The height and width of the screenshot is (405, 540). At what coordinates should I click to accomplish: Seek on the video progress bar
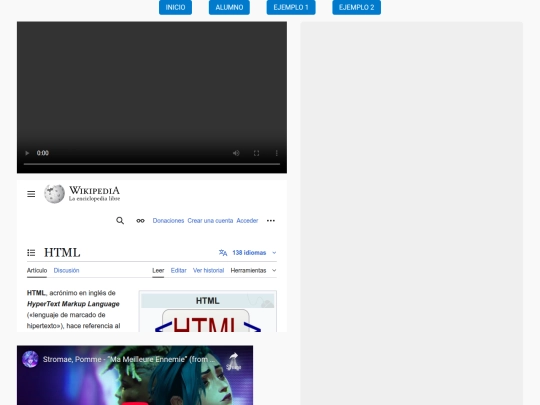pyautogui.click(x=152, y=164)
